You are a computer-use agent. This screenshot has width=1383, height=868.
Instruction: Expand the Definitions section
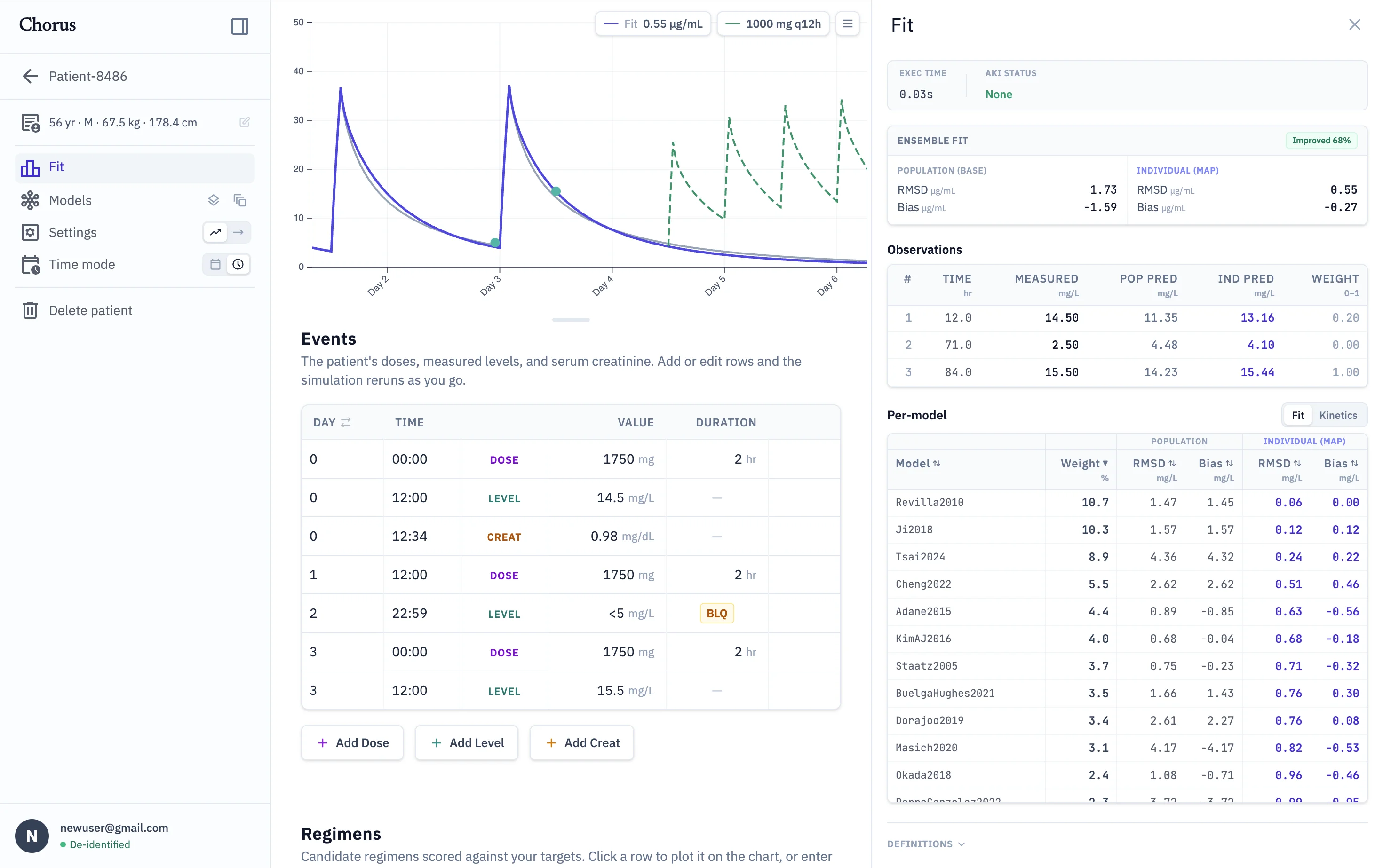coord(926,844)
